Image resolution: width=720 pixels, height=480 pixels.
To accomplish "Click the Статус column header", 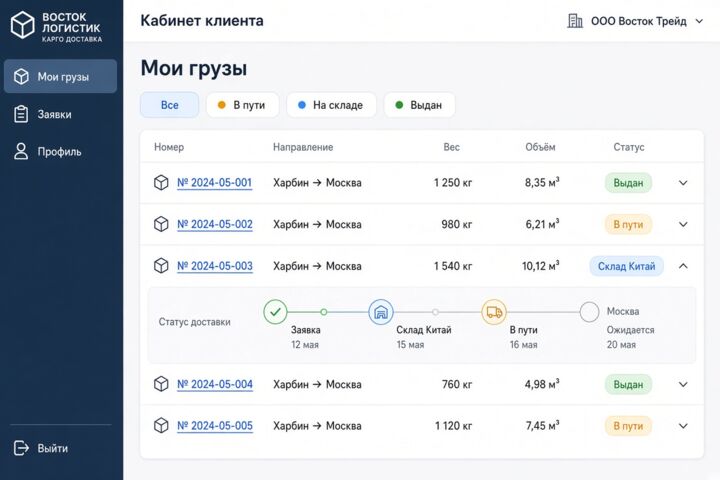I will click(629, 147).
